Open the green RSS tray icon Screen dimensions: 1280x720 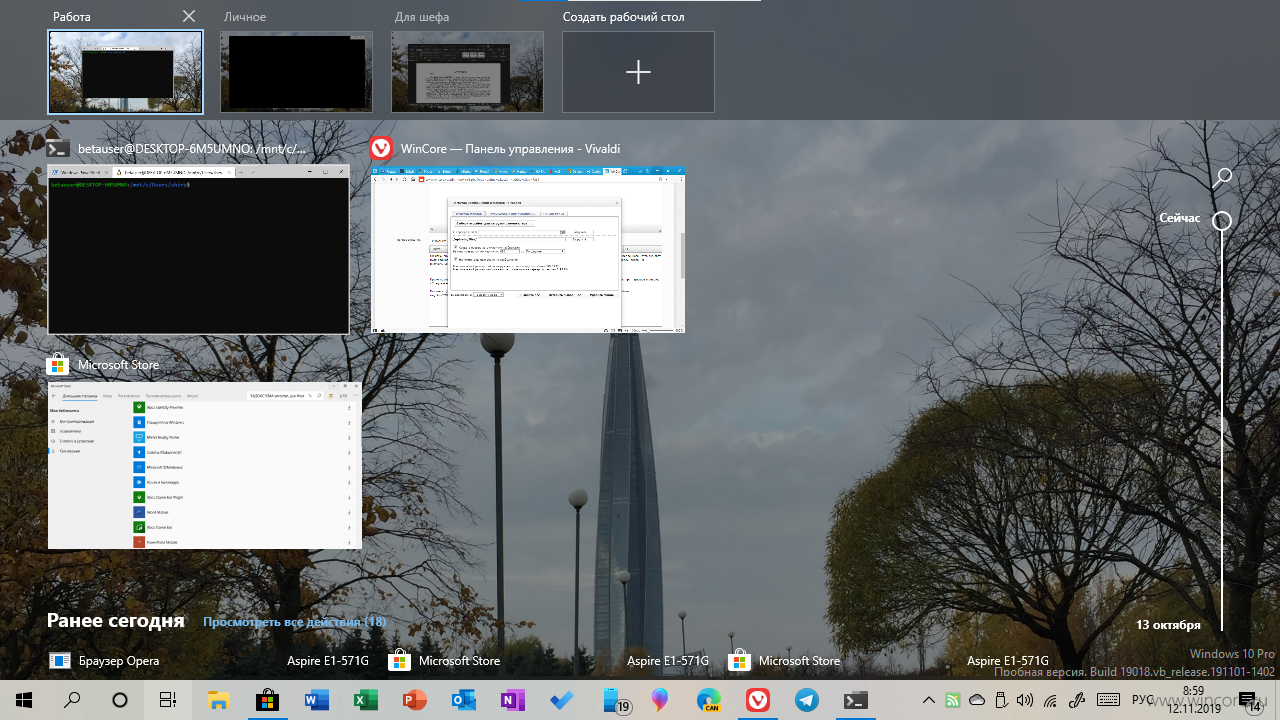coord(953,700)
